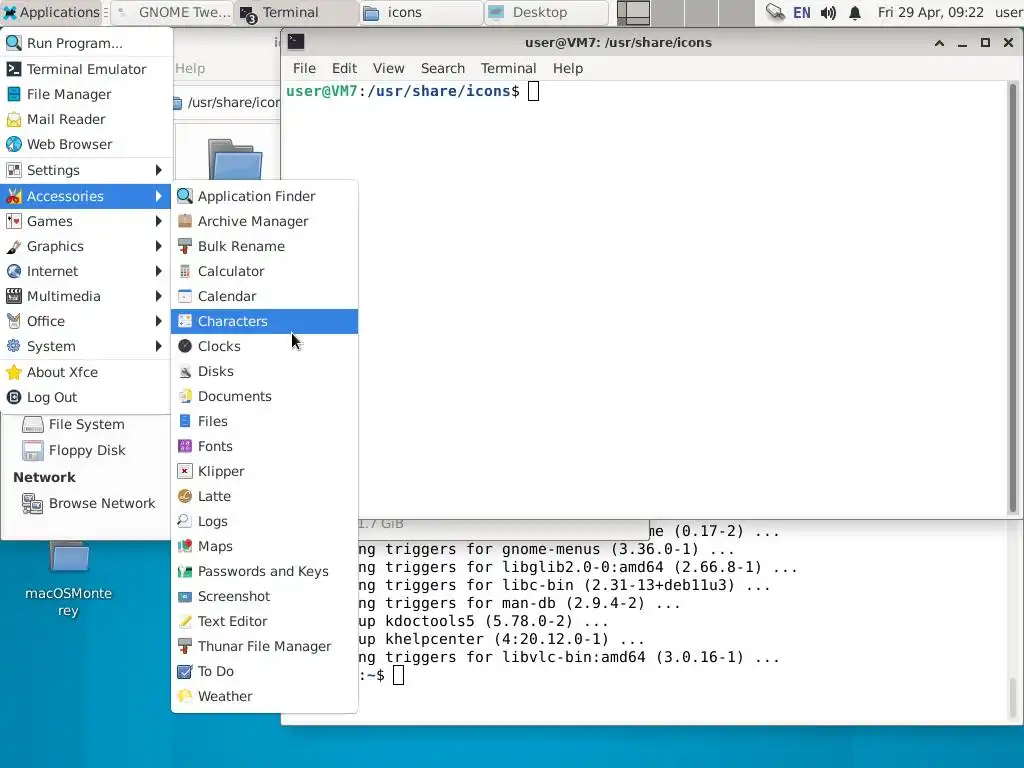
Task: Click the EN keyboard layout indicator
Action: point(801,12)
